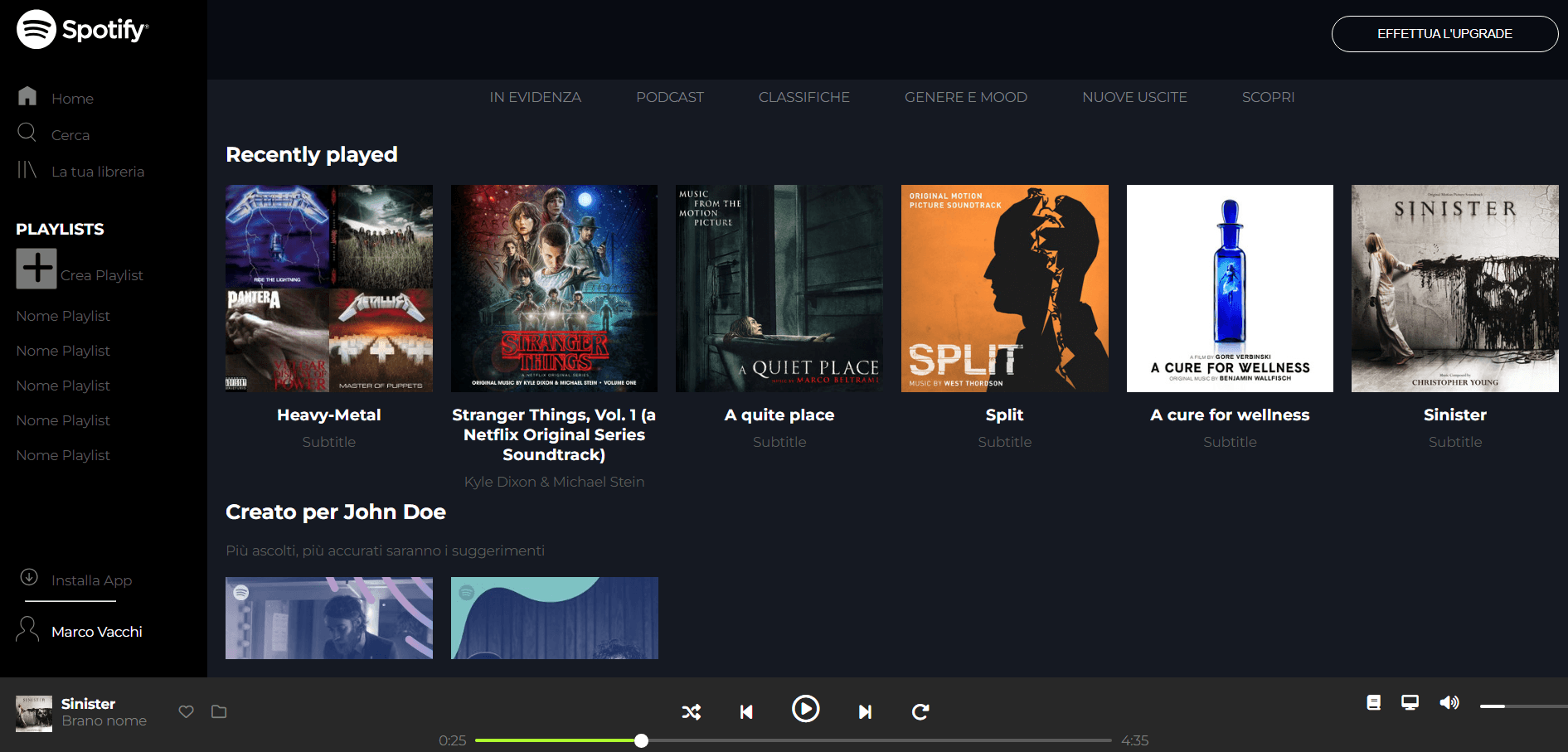Open Cerca using the magnifier icon

coord(27,133)
